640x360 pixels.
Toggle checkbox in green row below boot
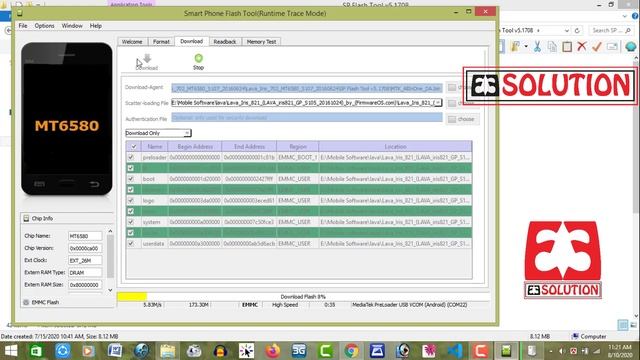pos(131,190)
